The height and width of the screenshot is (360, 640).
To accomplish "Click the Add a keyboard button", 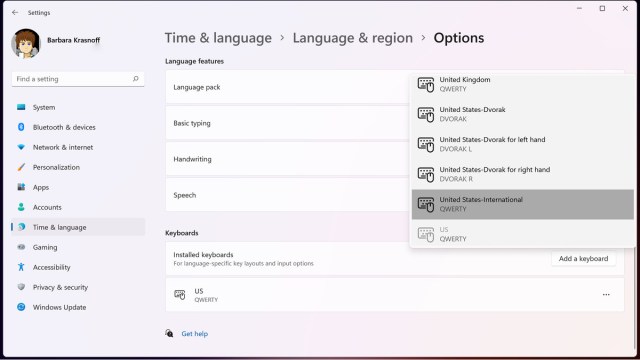I will [583, 259].
